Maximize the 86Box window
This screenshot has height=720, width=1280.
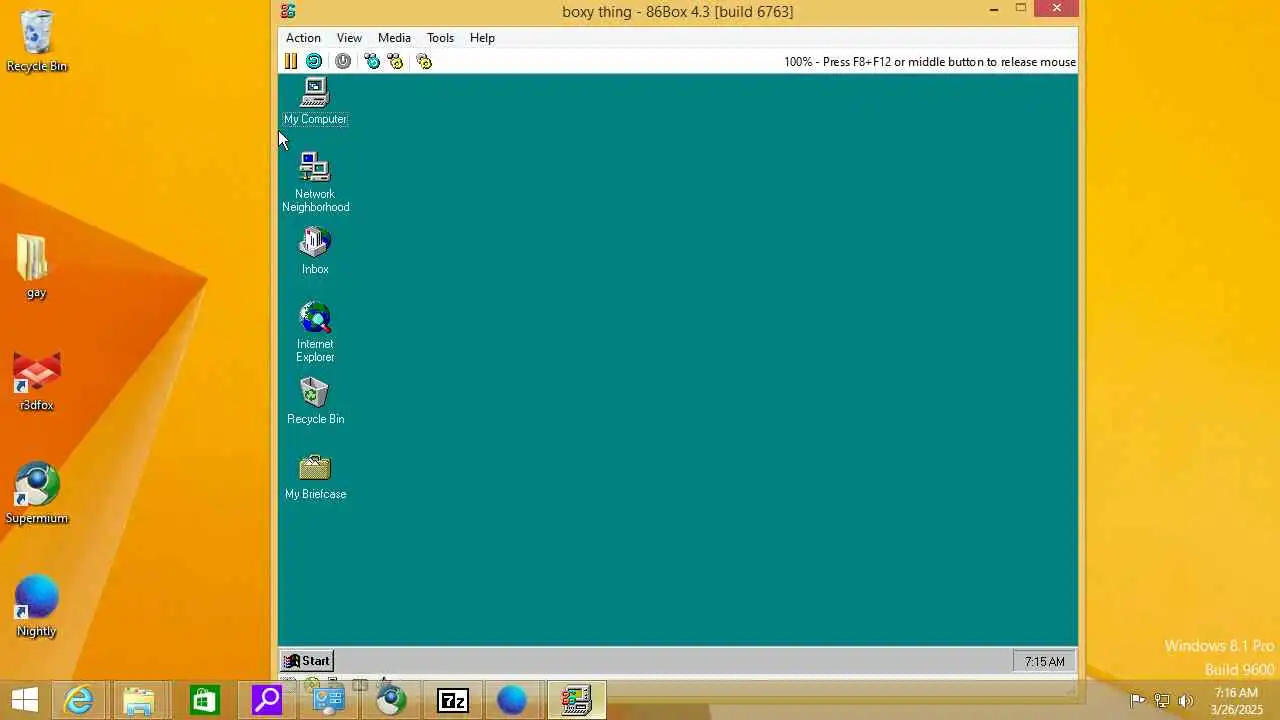tap(1021, 10)
